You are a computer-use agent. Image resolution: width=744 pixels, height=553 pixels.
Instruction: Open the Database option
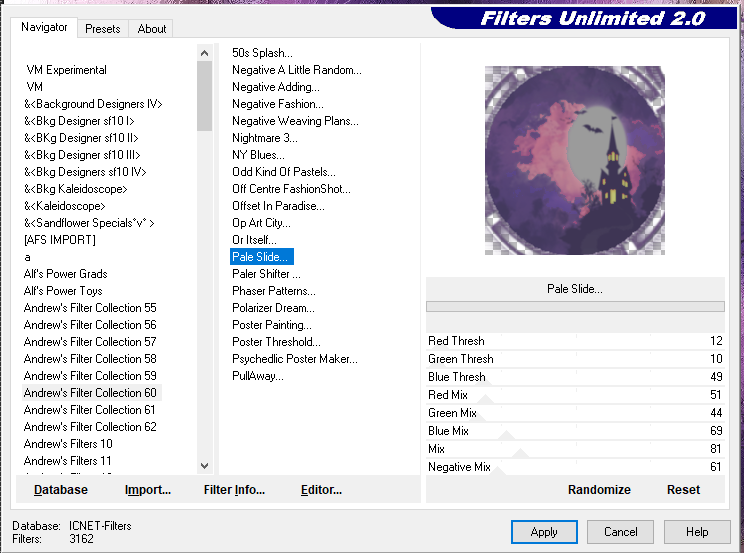(61, 490)
